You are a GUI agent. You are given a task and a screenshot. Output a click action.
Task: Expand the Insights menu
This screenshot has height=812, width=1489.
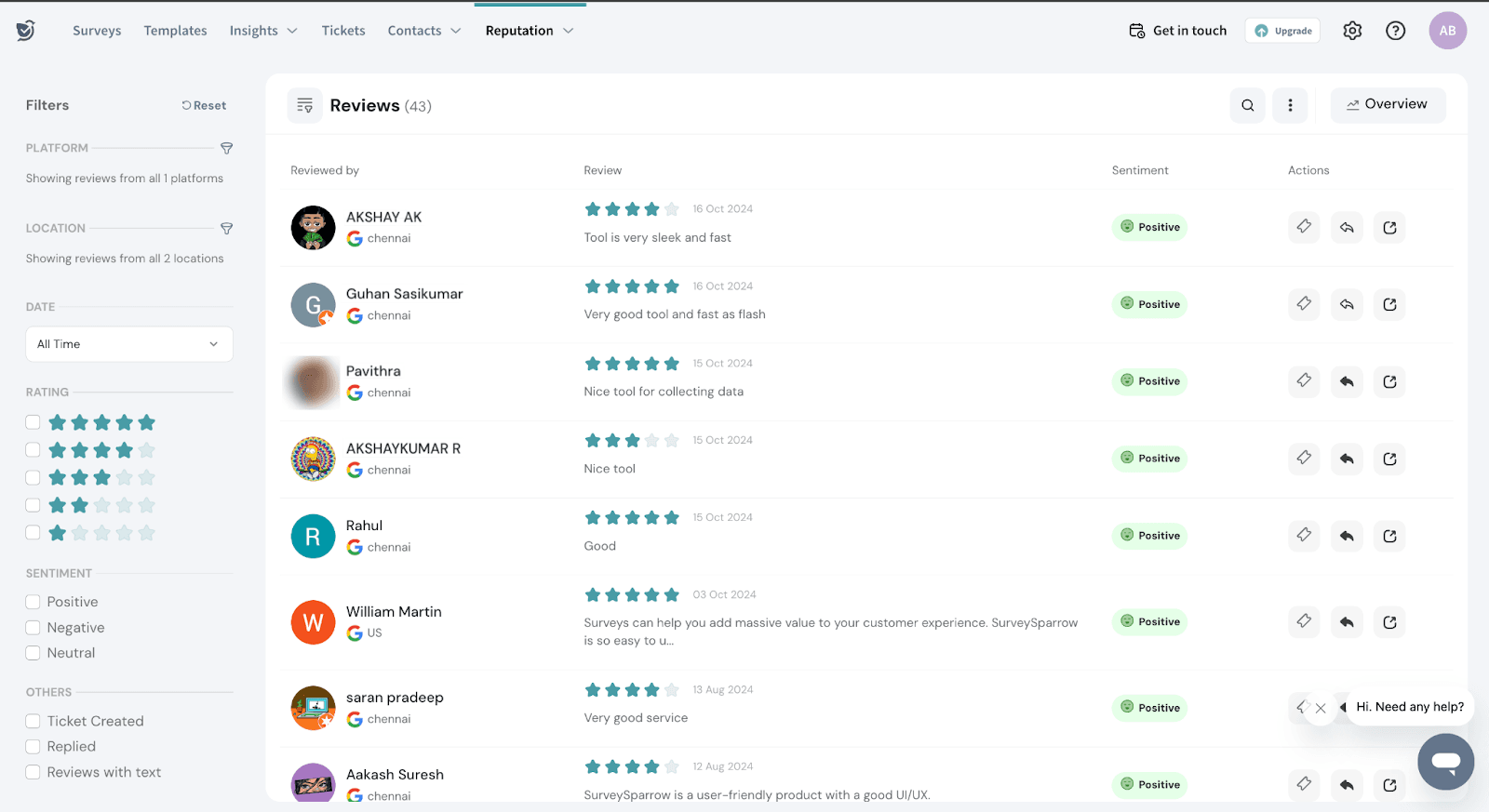point(263,31)
